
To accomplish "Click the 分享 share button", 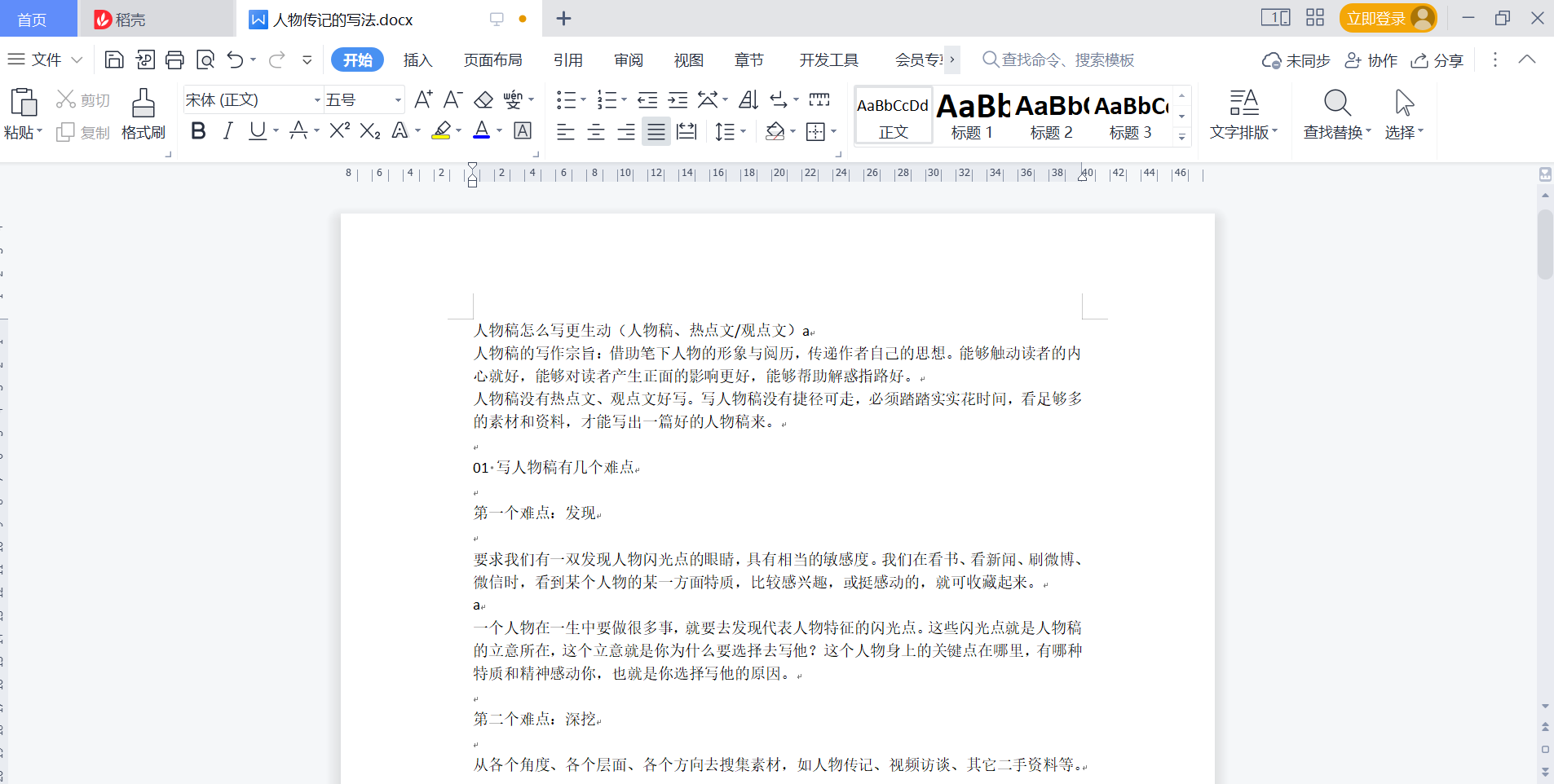I will pos(1437,60).
